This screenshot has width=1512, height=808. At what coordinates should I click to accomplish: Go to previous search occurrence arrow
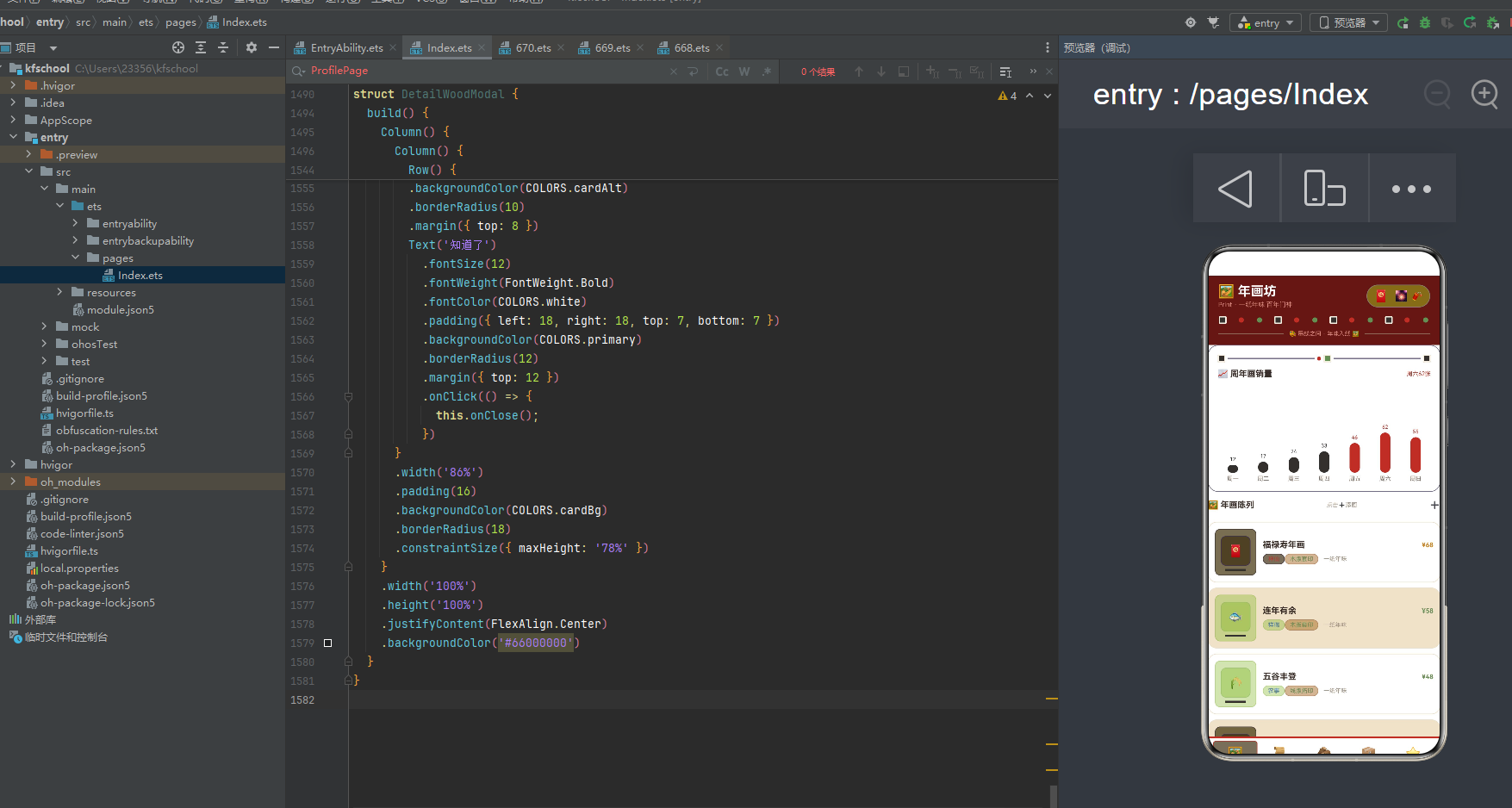click(x=859, y=71)
